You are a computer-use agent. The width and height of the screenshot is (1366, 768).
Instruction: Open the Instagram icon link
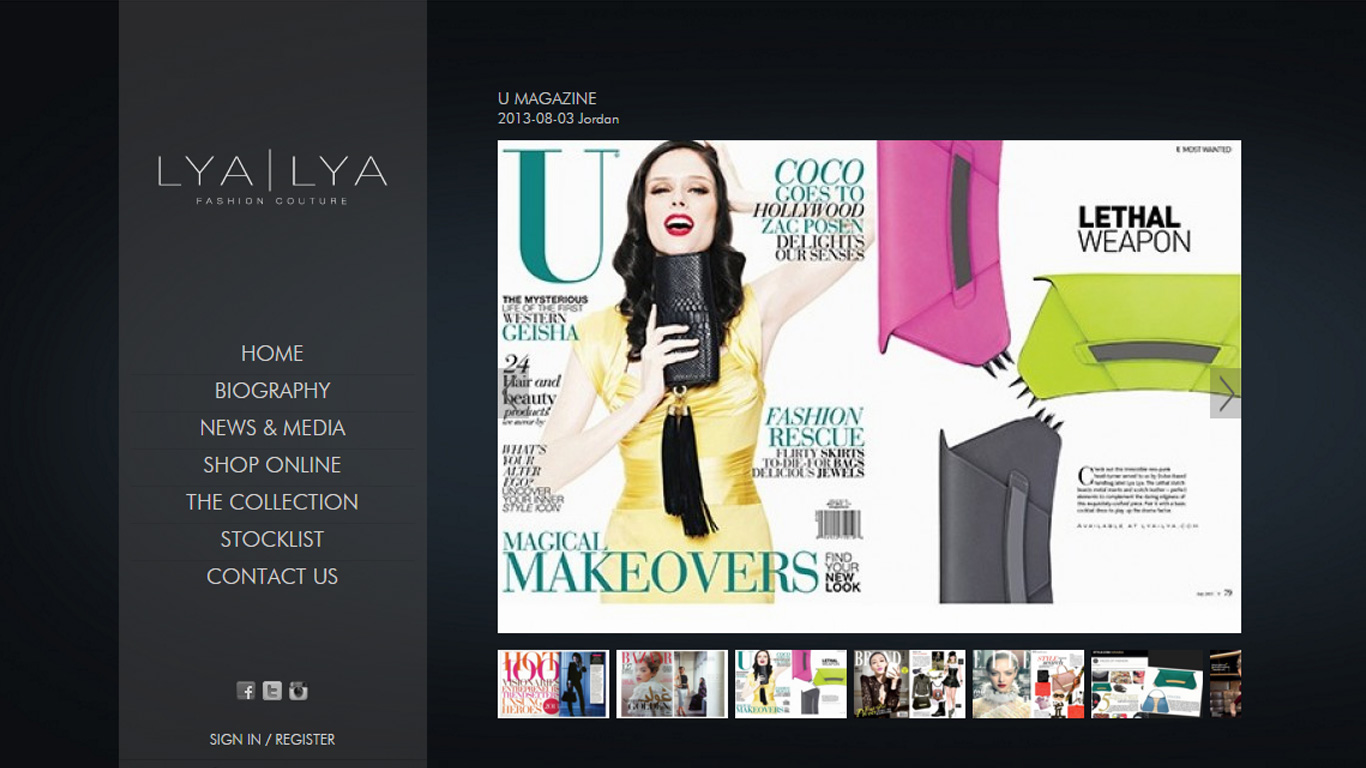[x=298, y=690]
